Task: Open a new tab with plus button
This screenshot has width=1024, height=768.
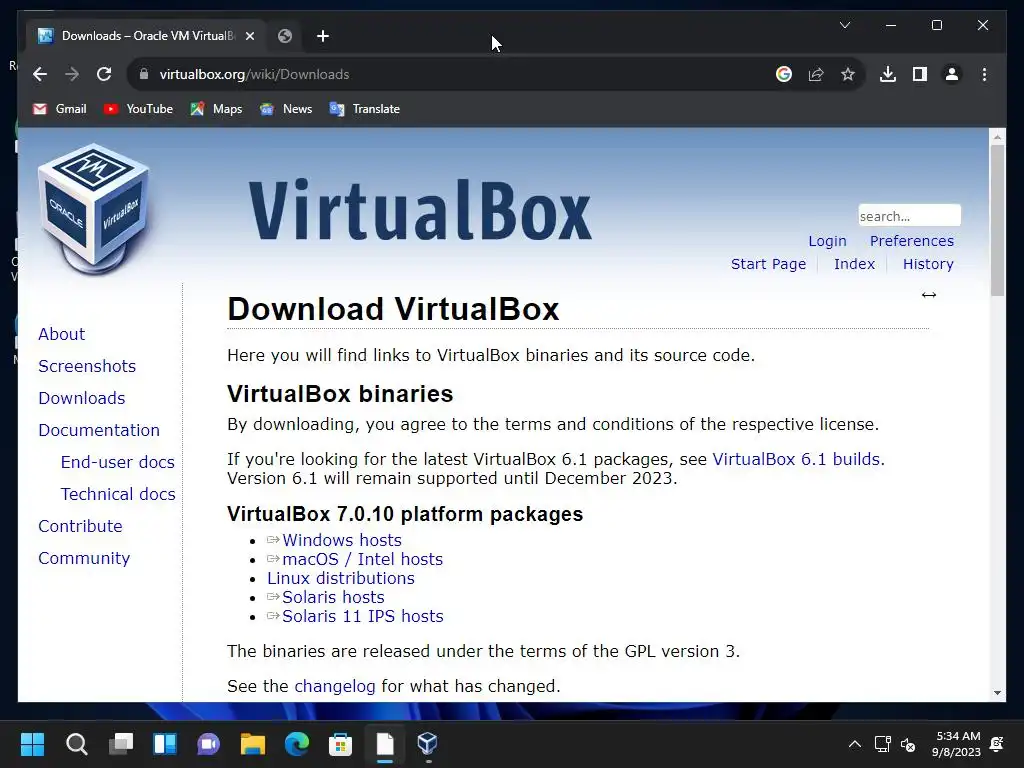Action: [323, 36]
